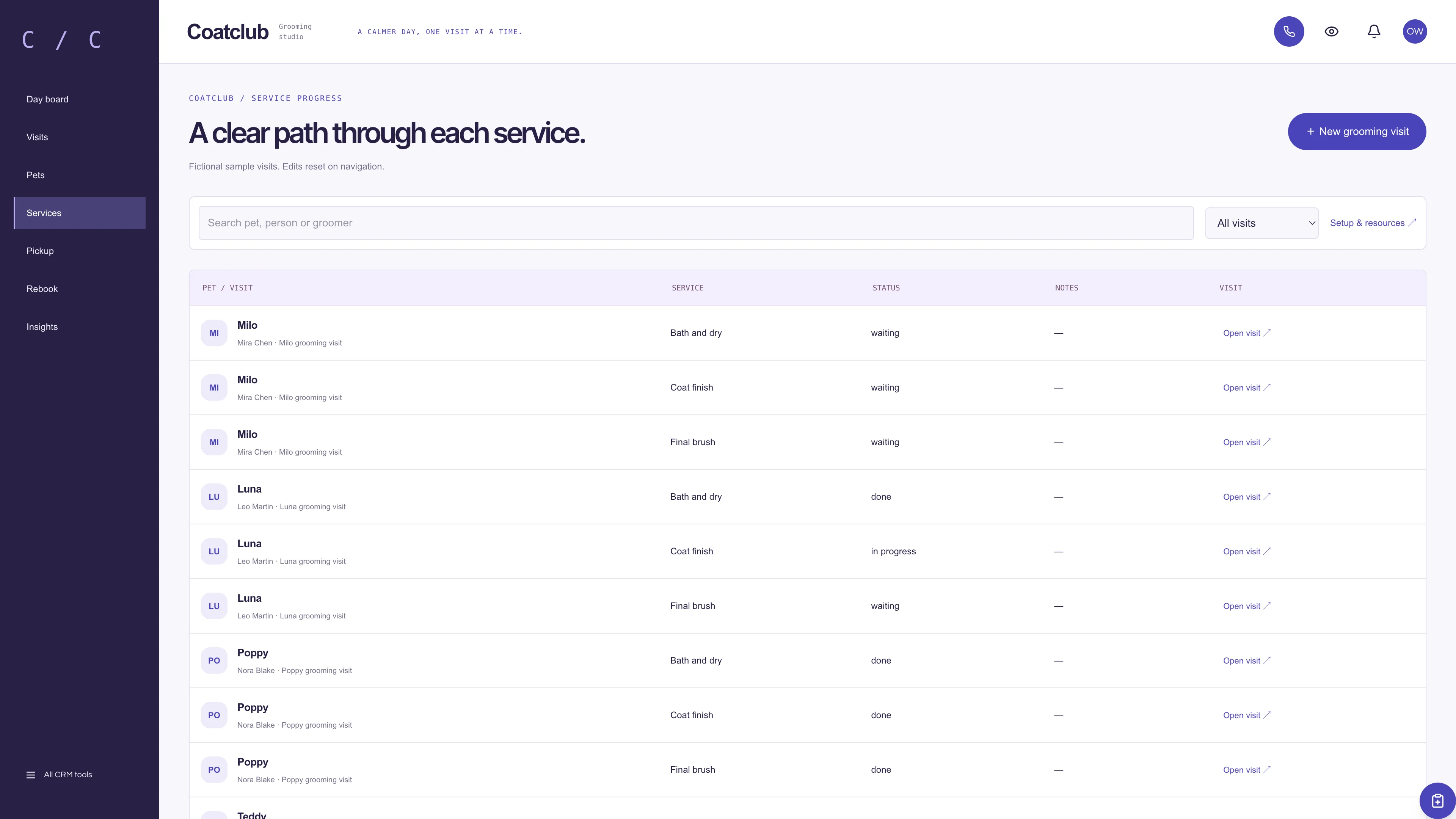
Task: Click the COATCLUB breadcrumb text
Action: (211, 98)
